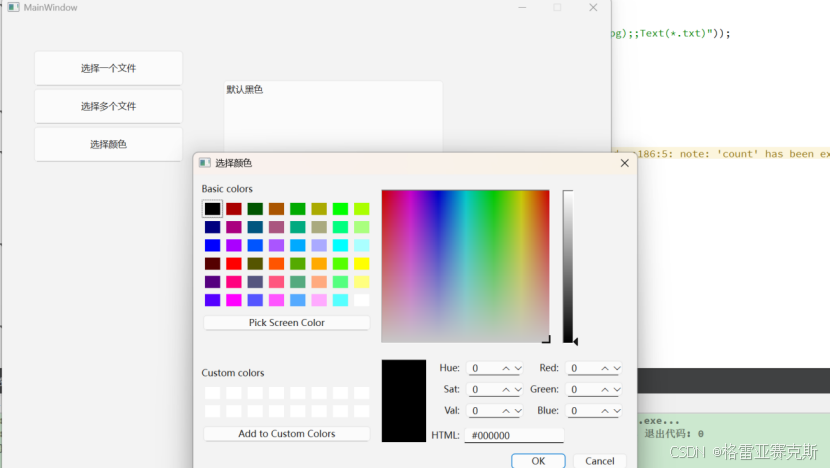
Task: Select last custom color slot in second row
Action: coord(362,411)
